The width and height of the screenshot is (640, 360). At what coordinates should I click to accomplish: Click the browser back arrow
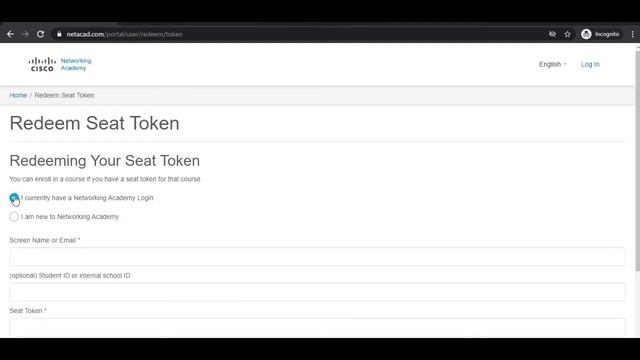[x=11, y=34]
